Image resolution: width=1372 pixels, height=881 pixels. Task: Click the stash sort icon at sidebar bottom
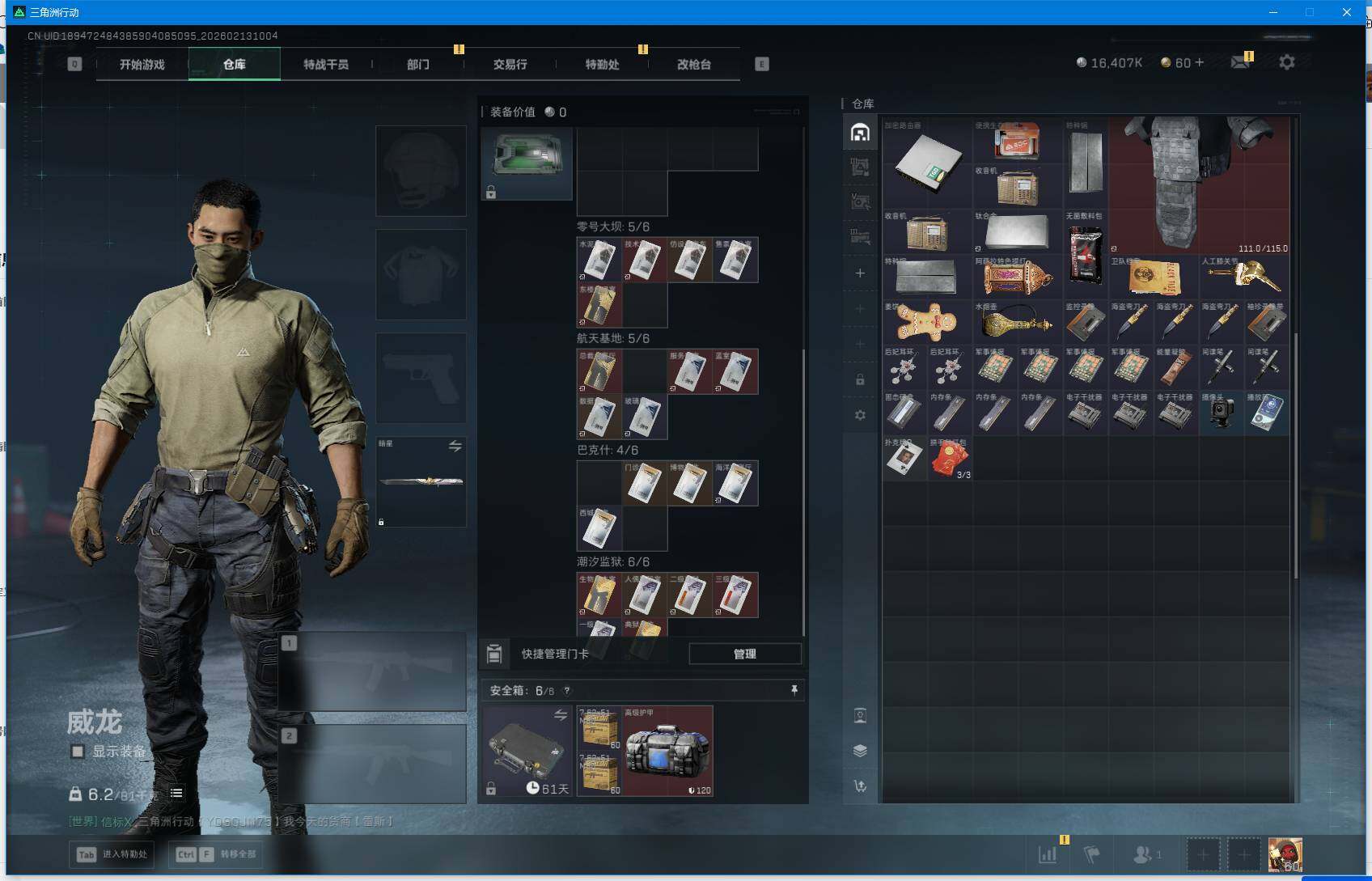click(860, 786)
